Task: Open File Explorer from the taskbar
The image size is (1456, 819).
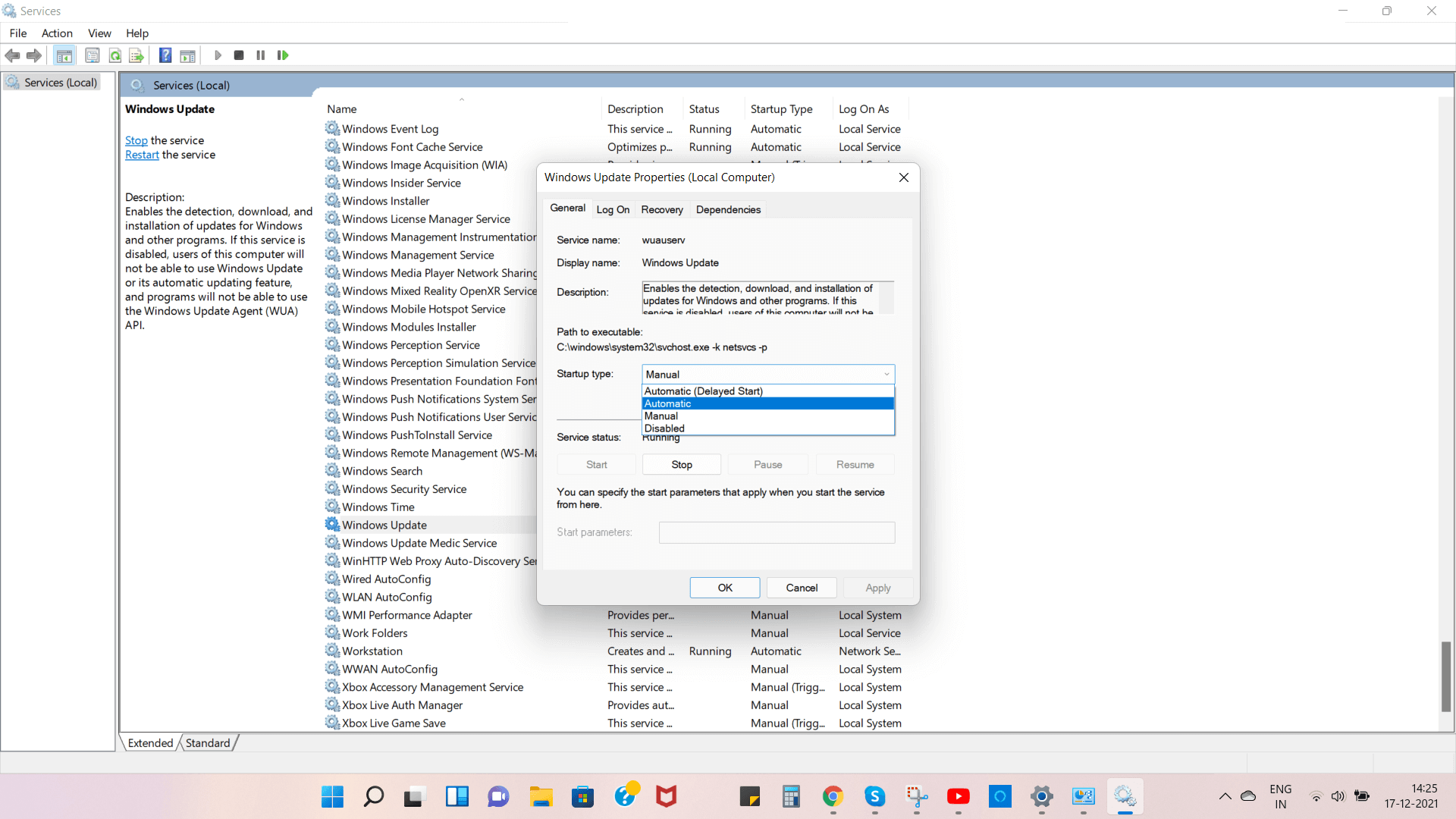Action: click(x=541, y=796)
